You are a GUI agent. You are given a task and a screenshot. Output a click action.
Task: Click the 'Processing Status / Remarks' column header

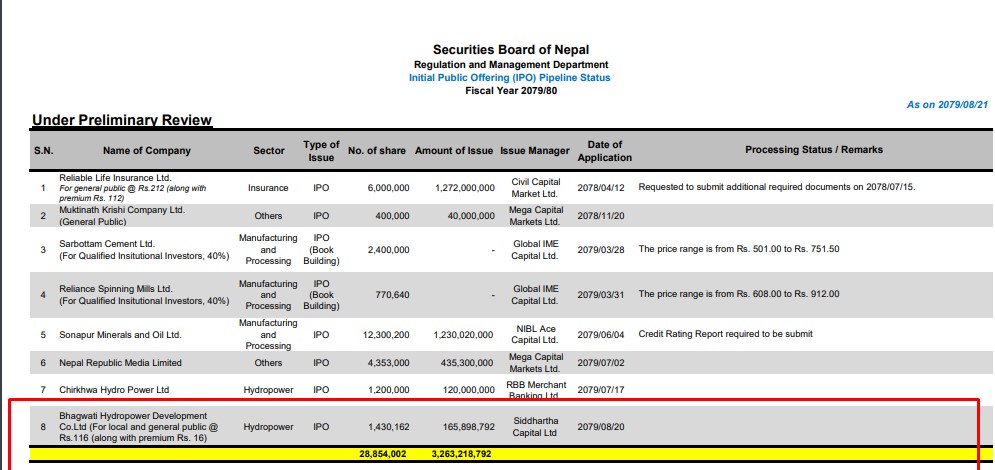814,150
